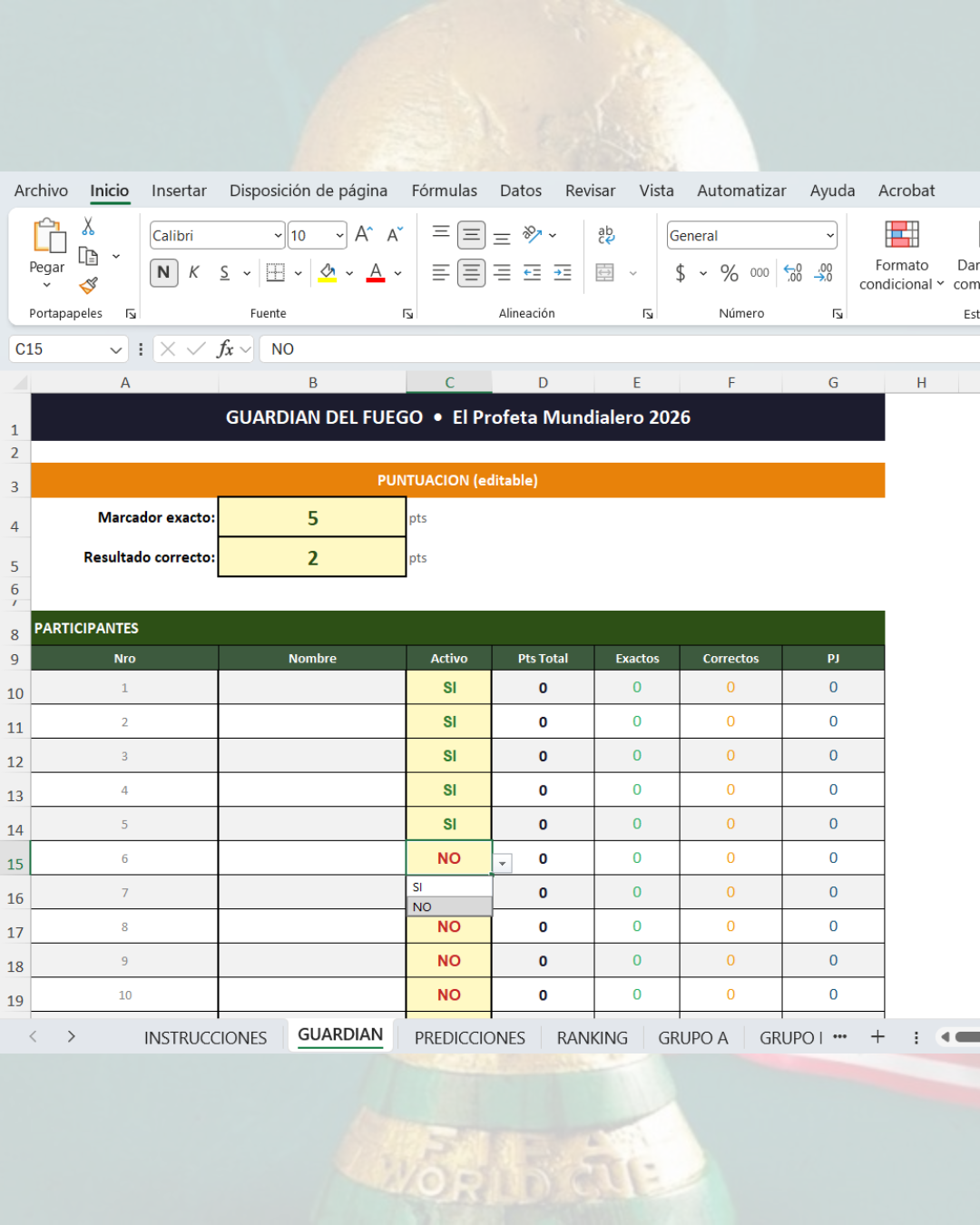980x1225 pixels.
Task: Align text to top
Action: pyautogui.click(x=441, y=234)
